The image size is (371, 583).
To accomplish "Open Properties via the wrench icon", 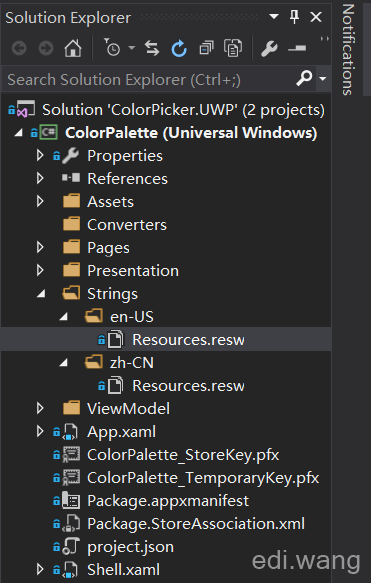I will 269,48.
